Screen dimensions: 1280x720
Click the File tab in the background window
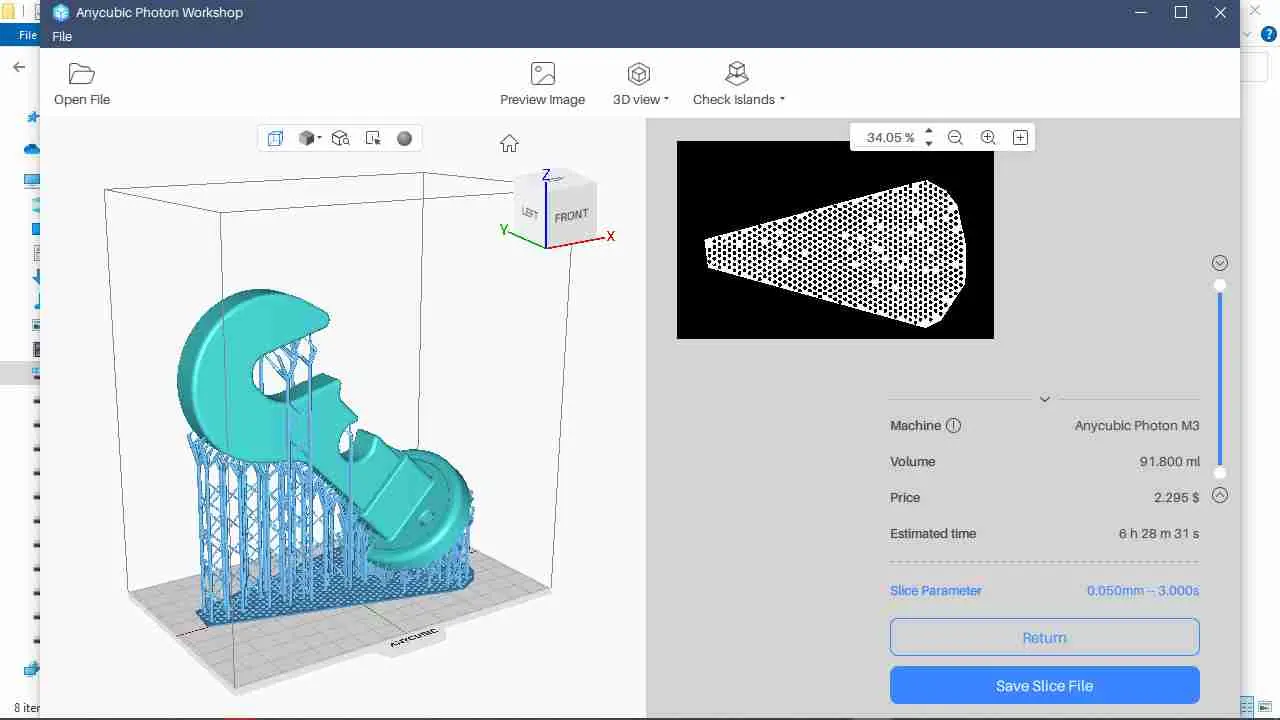(x=27, y=36)
